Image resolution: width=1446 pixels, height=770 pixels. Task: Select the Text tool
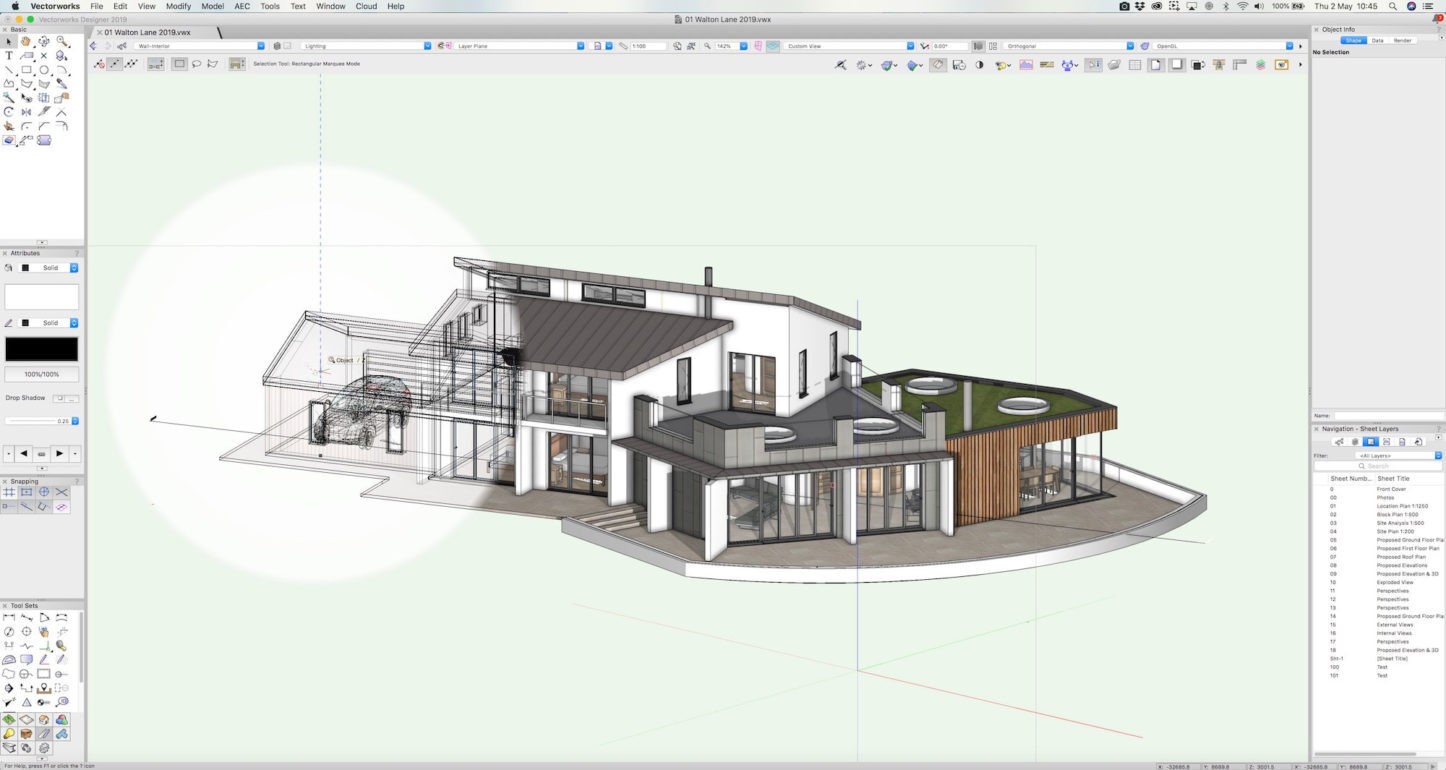coord(9,56)
